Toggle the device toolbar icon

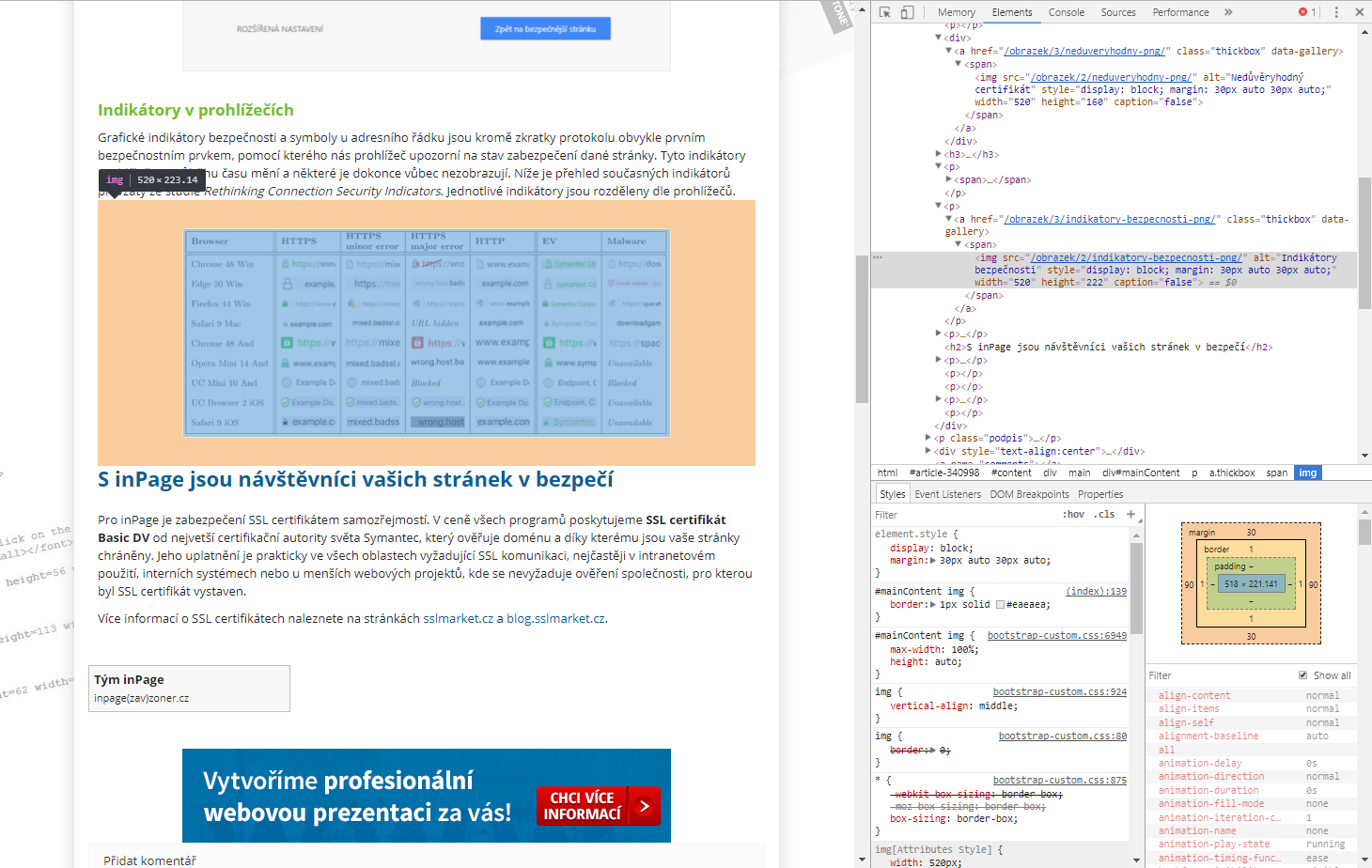click(x=907, y=12)
